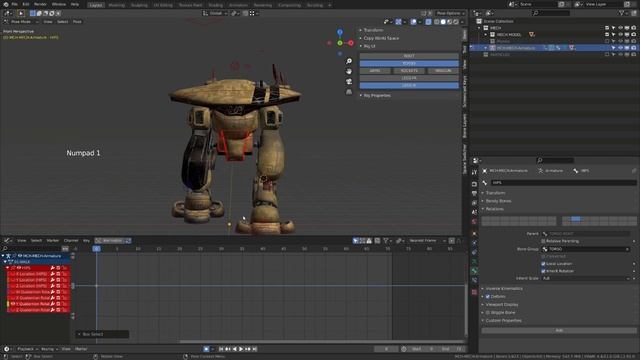Toggle visibility eye of HIPS channel
This screenshot has height=360, width=640.
[x=19, y=268]
